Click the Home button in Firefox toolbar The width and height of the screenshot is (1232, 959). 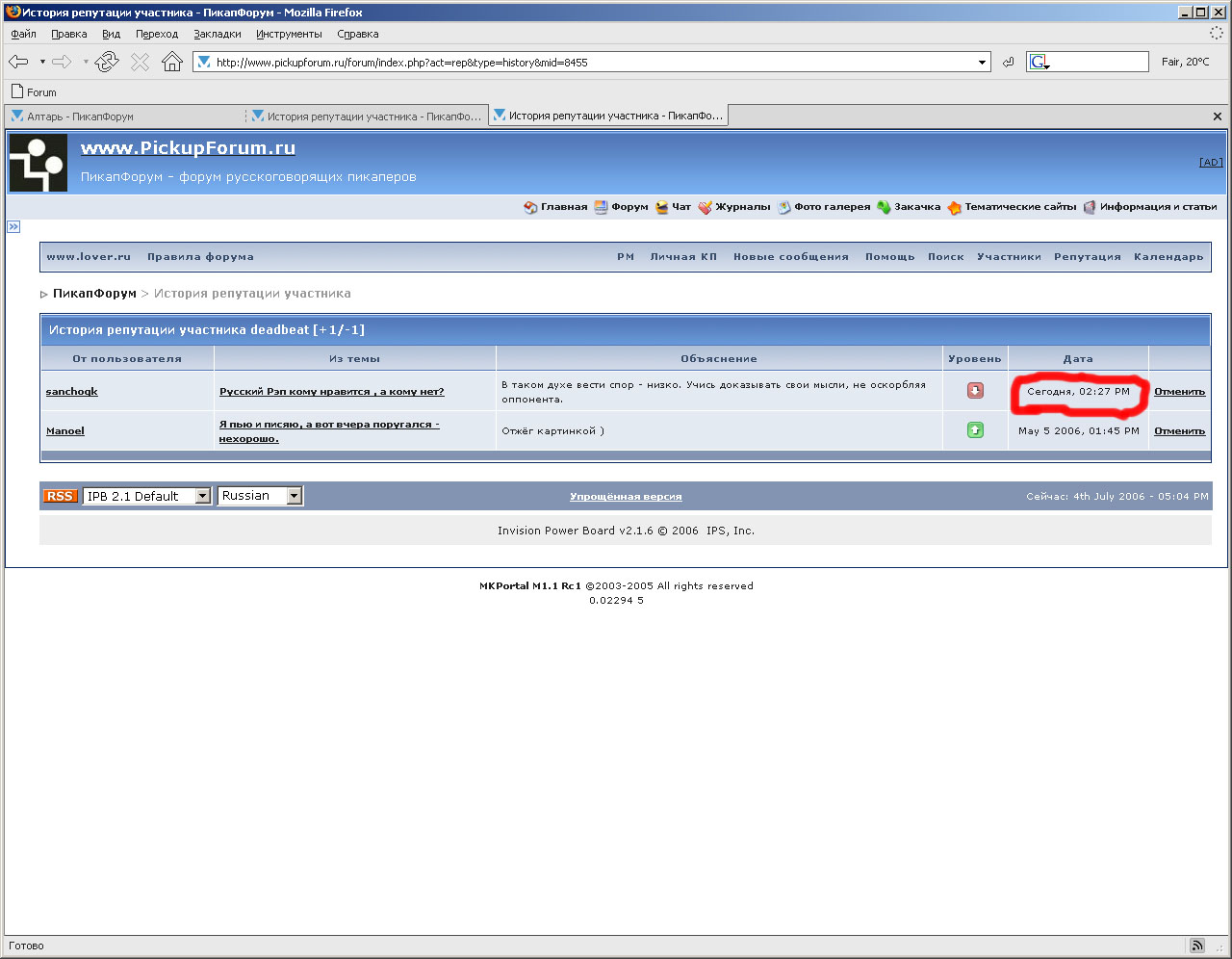tap(172, 63)
